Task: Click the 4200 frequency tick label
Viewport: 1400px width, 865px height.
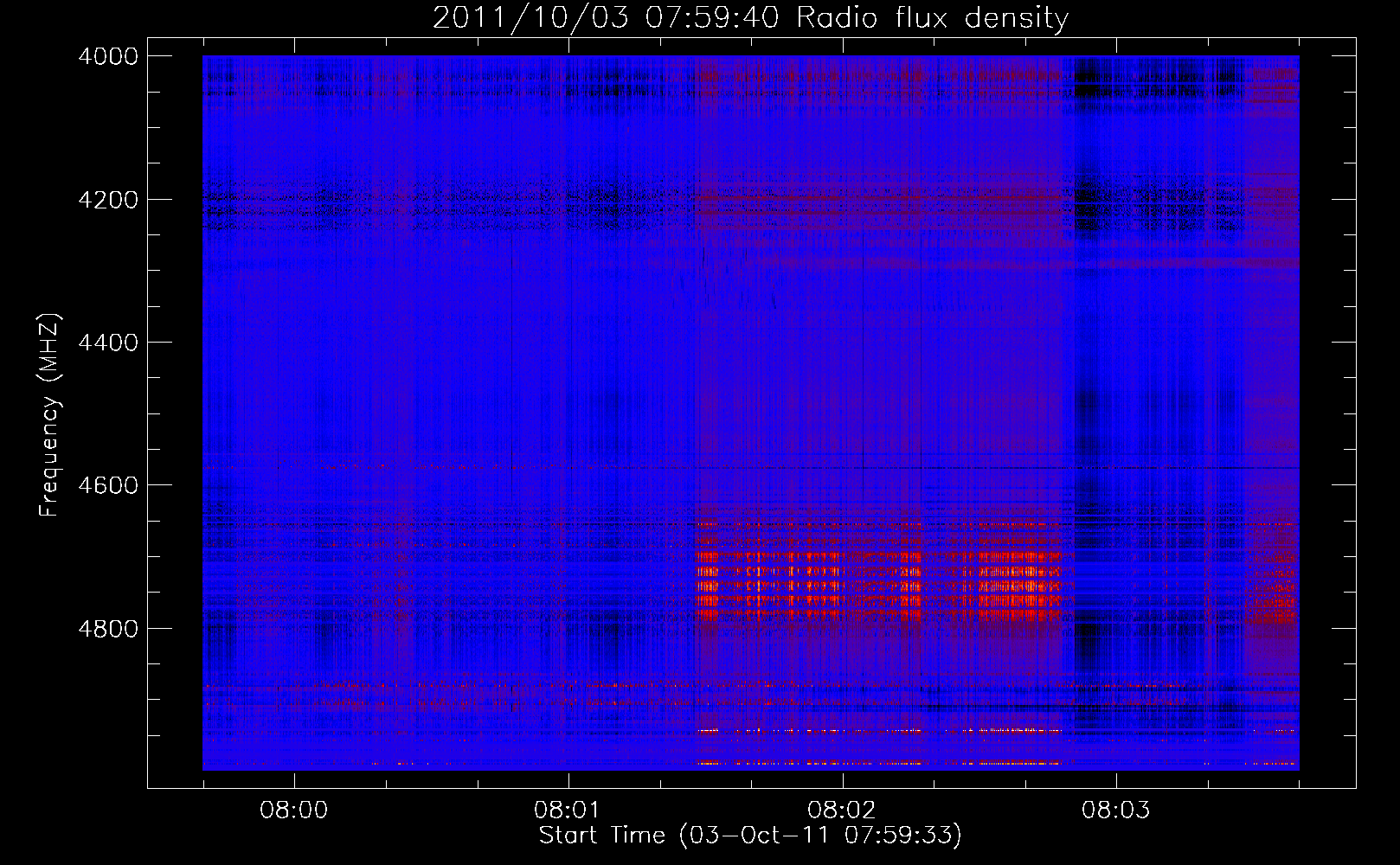Action: tap(108, 200)
